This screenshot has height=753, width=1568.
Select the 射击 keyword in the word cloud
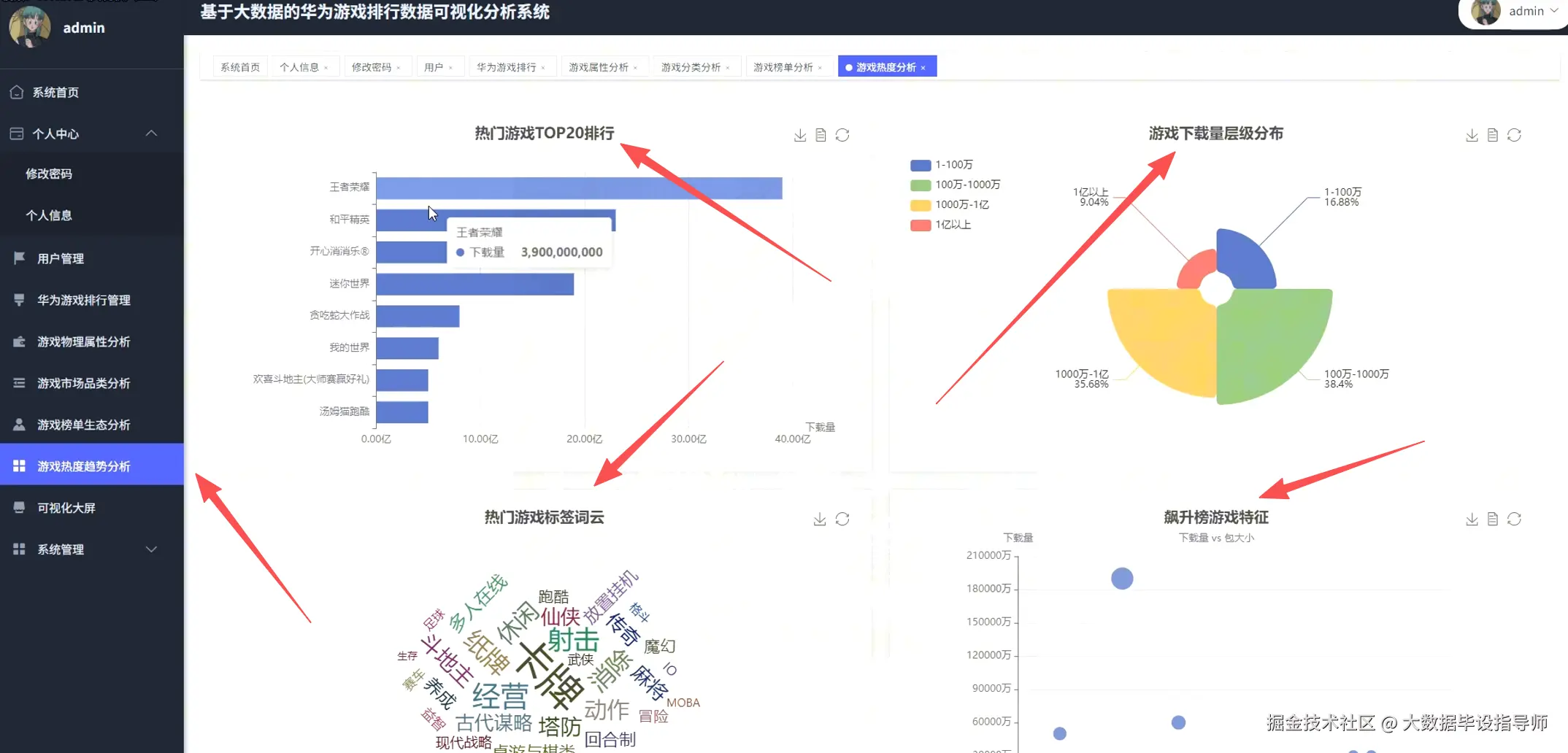click(572, 640)
